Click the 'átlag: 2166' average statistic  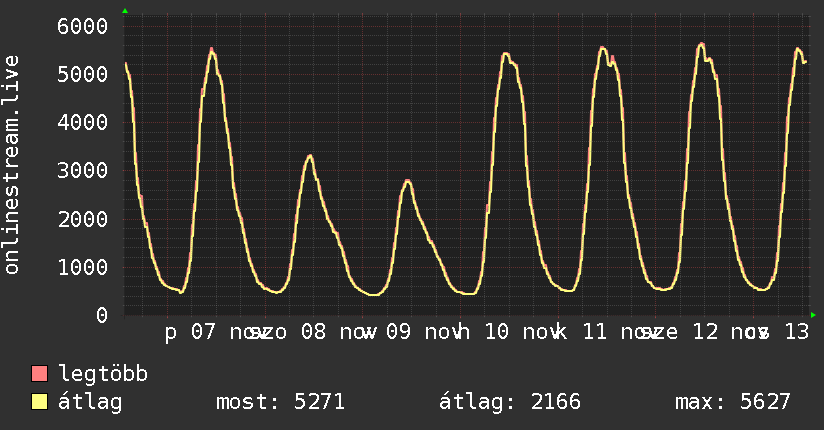[510, 403]
